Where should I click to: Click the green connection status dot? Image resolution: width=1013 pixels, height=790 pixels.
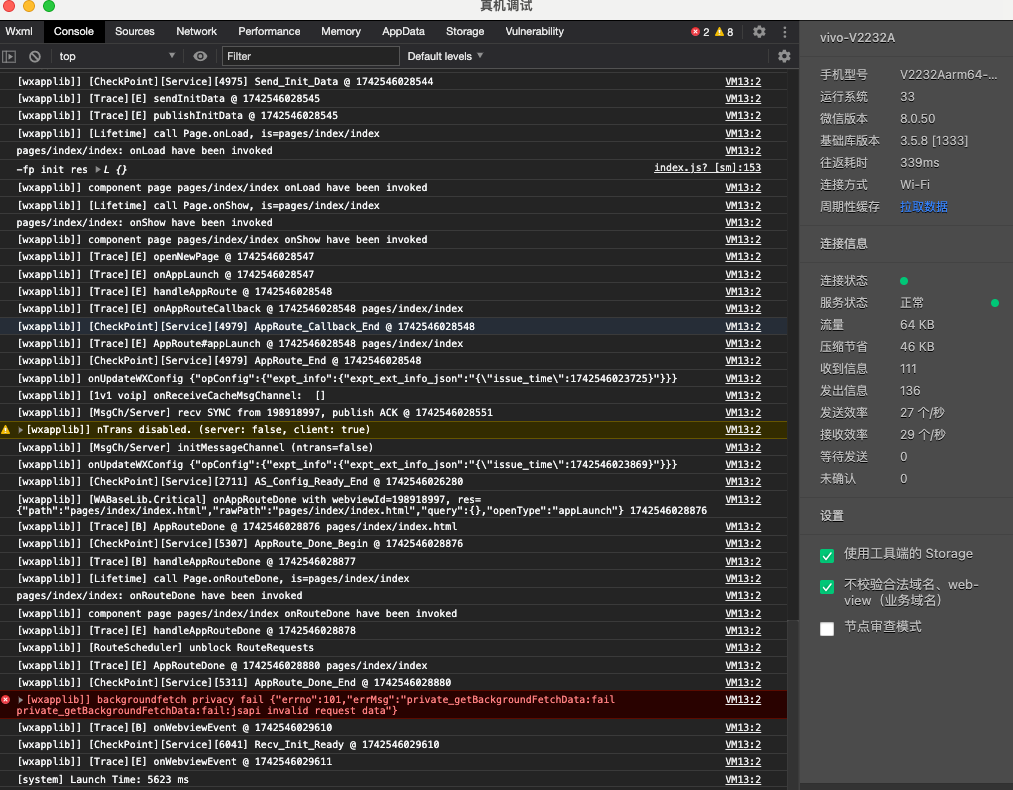[x=904, y=281]
